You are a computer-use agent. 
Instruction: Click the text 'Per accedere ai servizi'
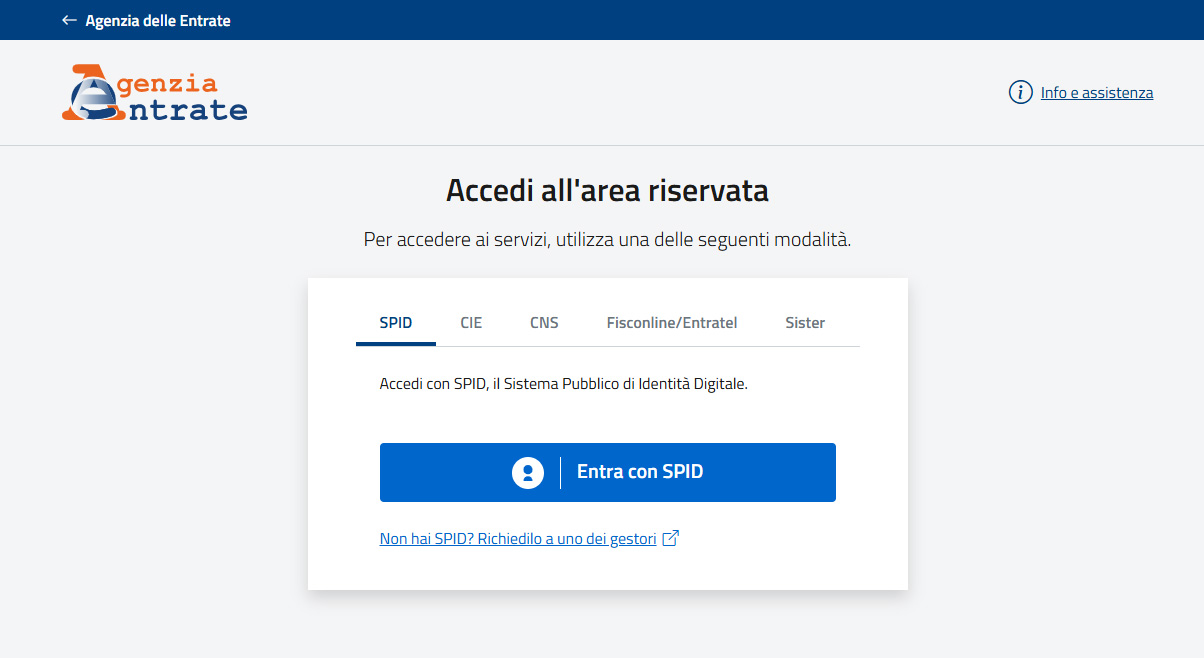[454, 240]
